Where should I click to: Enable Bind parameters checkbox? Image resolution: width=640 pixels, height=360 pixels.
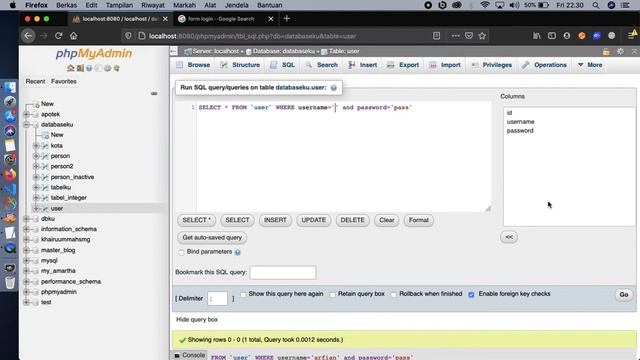[x=181, y=252]
